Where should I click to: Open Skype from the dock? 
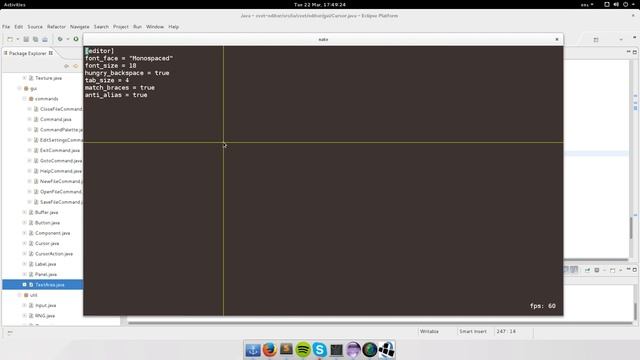point(320,350)
